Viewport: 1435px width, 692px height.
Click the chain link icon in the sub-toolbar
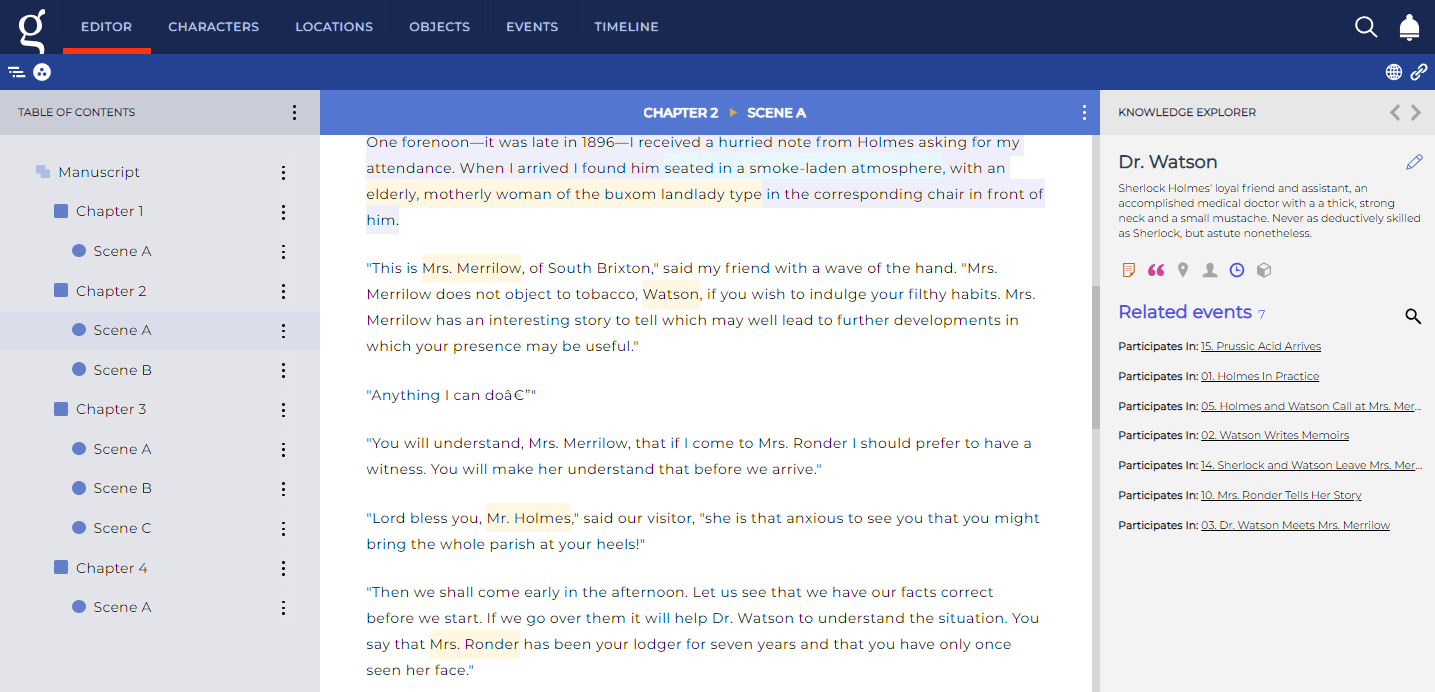[x=1419, y=72]
